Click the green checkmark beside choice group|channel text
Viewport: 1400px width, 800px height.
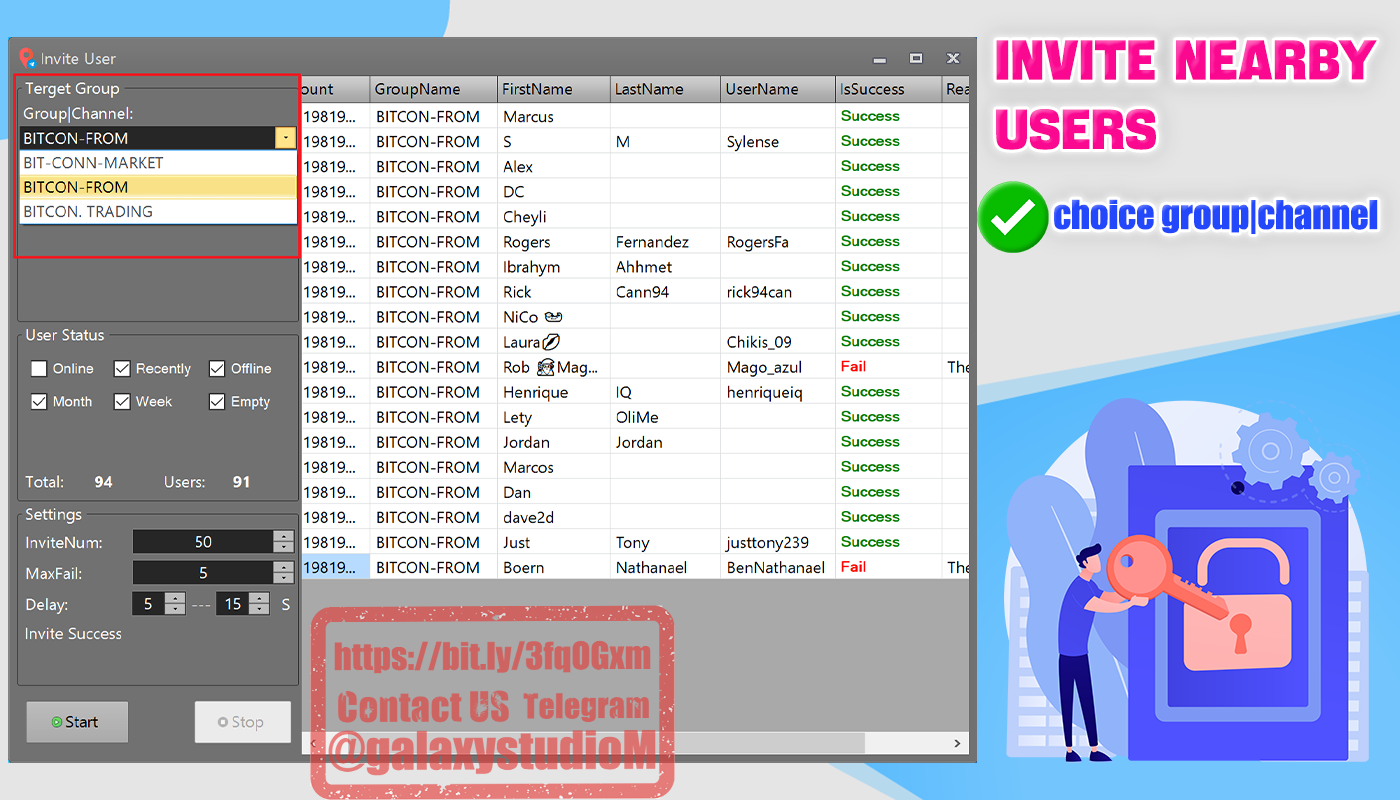tap(1012, 217)
